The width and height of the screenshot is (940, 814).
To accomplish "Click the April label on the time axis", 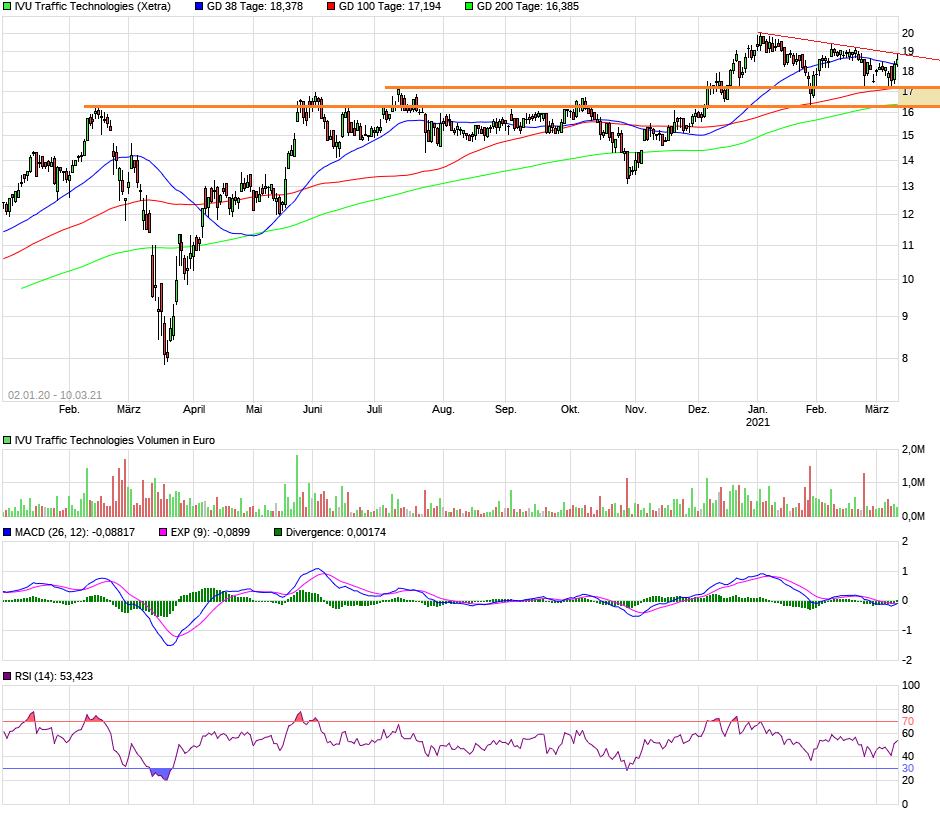I will (194, 409).
